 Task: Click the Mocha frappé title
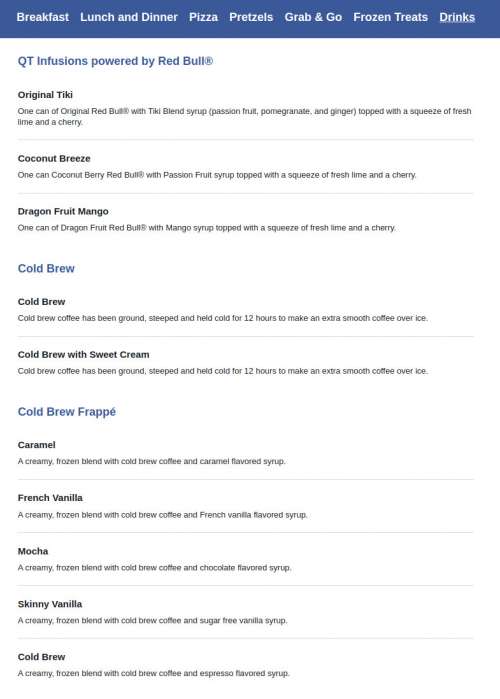pos(33,551)
